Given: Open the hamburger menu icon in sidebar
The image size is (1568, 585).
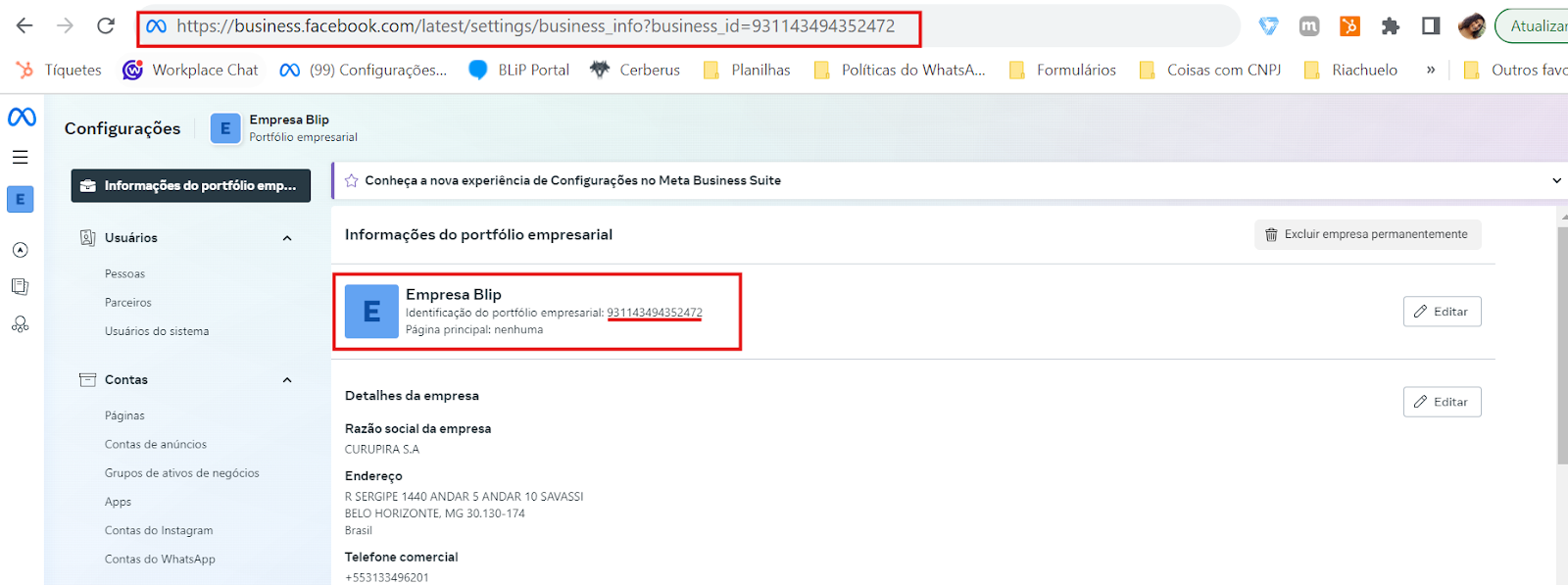Looking at the screenshot, I should (x=21, y=157).
